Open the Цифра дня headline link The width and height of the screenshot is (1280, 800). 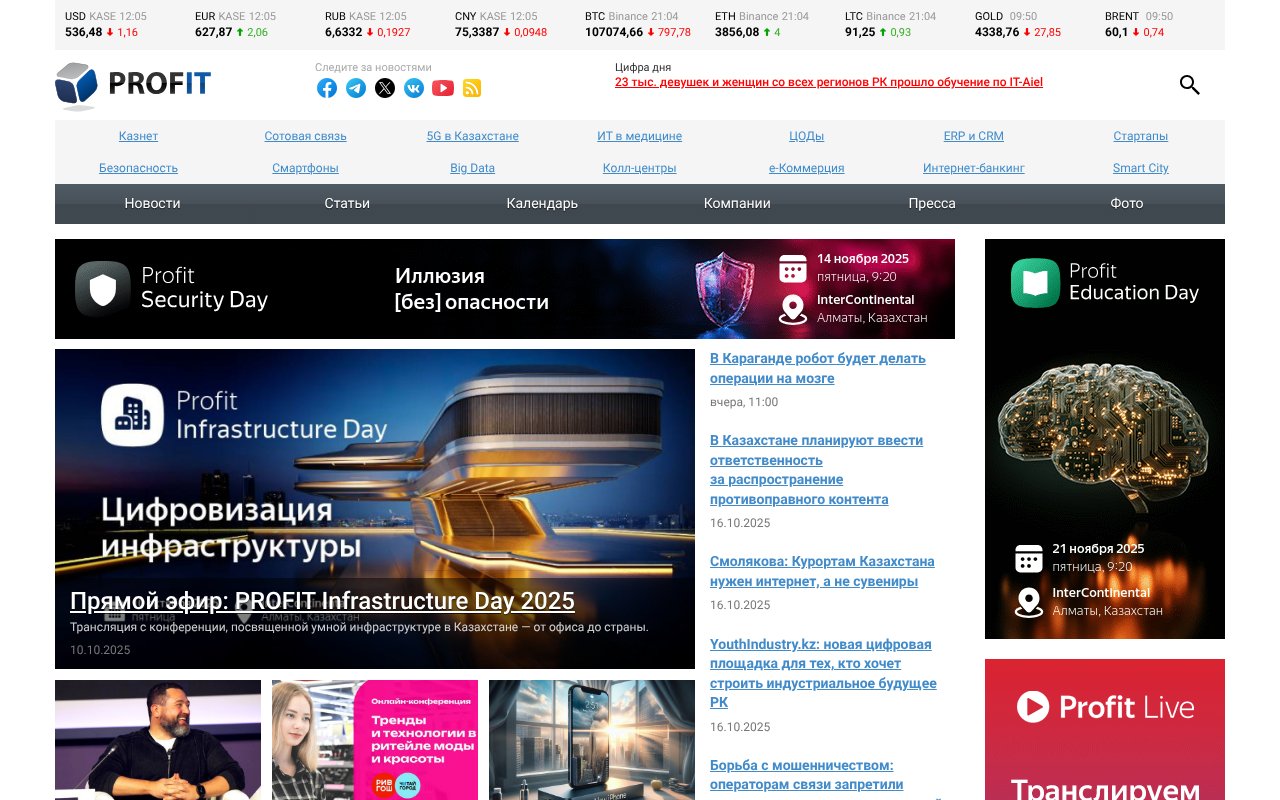point(828,82)
